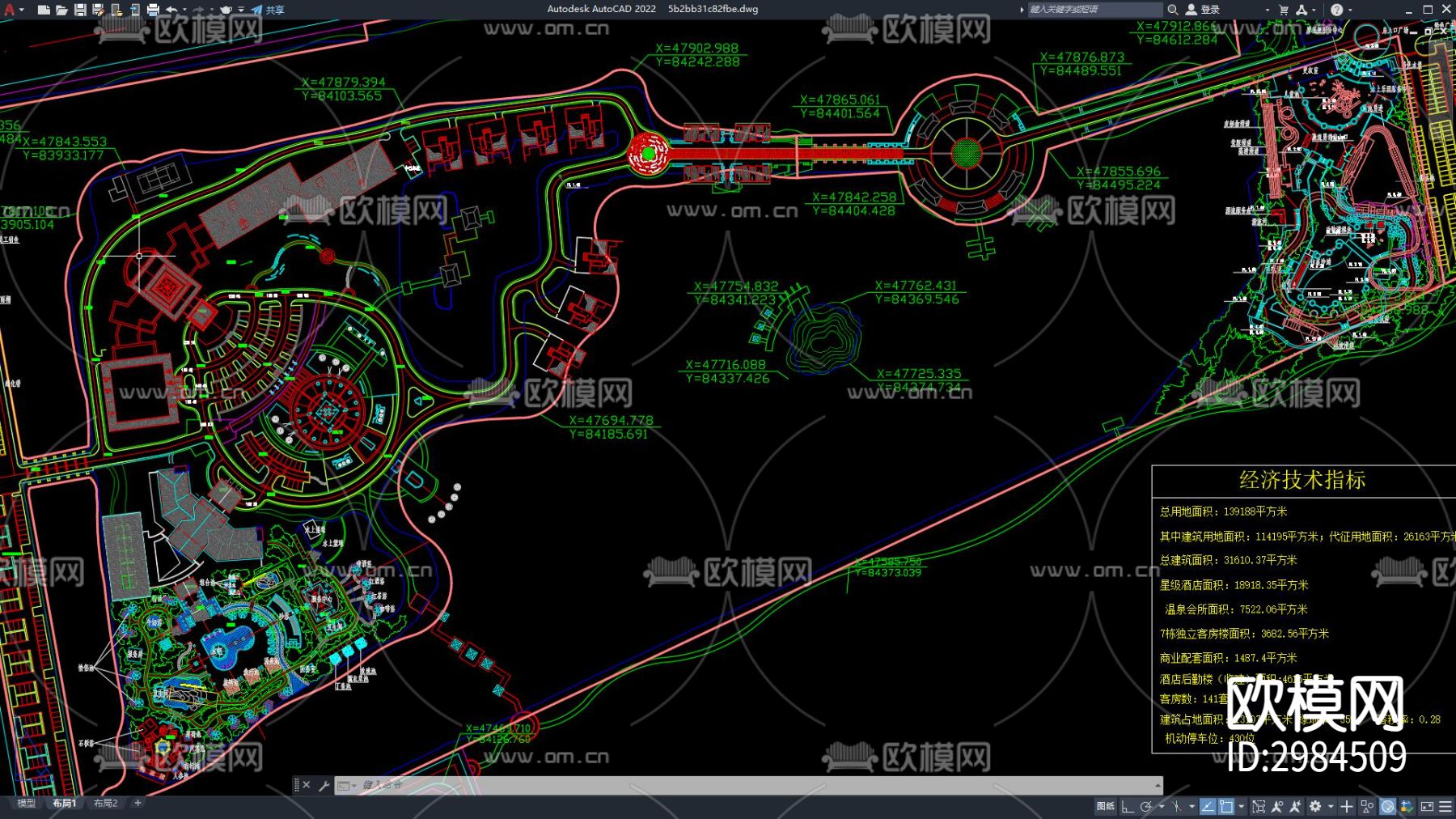Open the AutoCAD application menu
The width and height of the screenshot is (1456, 819).
pos(11,10)
